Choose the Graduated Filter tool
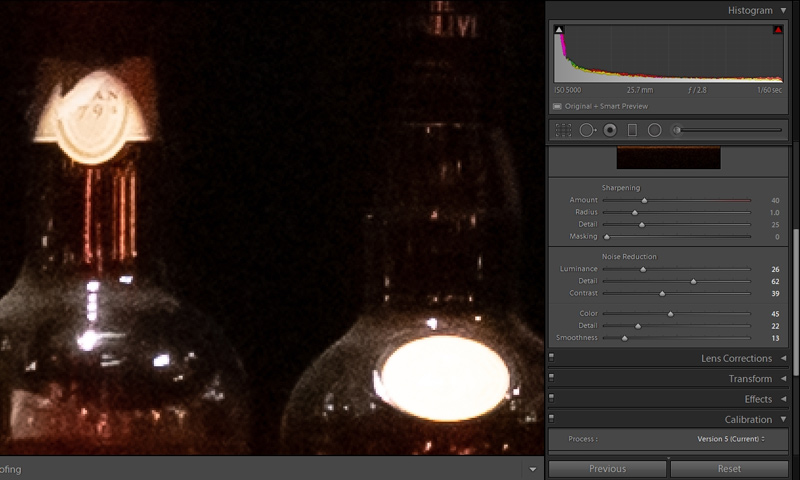Screen dimensions: 800x480 (632, 130)
